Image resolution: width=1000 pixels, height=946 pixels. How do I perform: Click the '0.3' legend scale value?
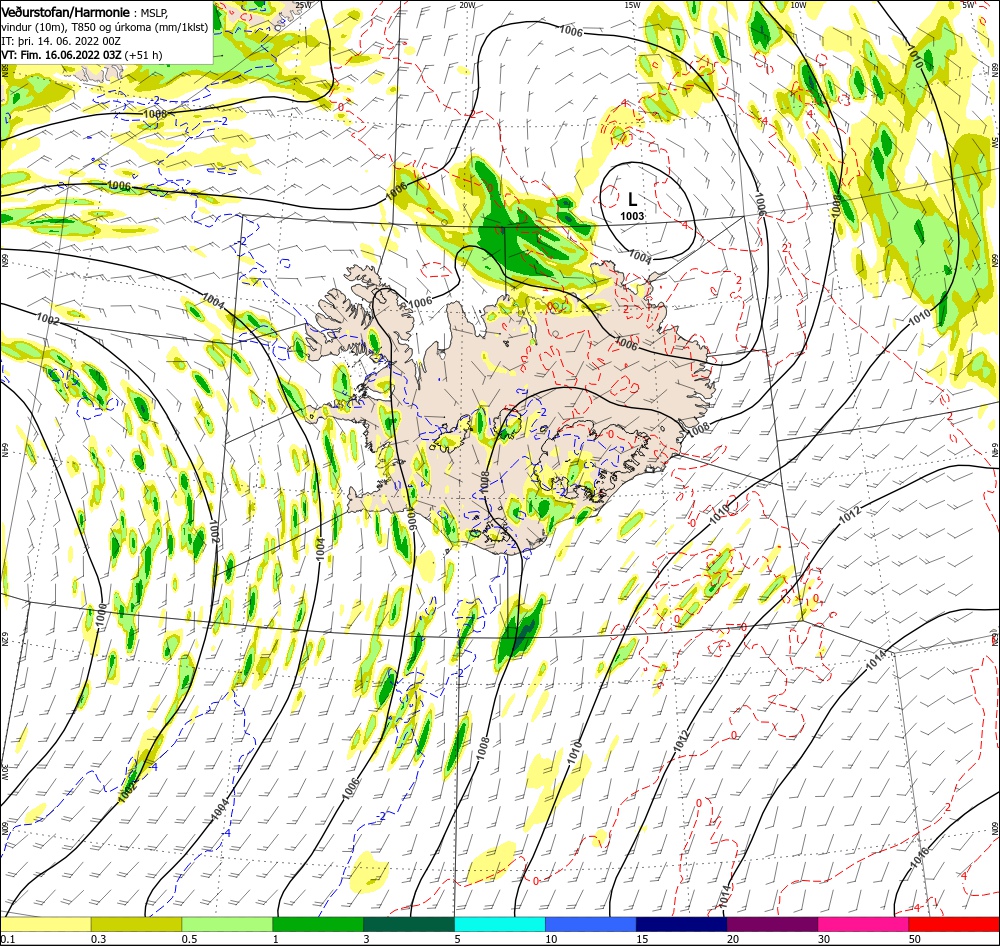[98, 939]
